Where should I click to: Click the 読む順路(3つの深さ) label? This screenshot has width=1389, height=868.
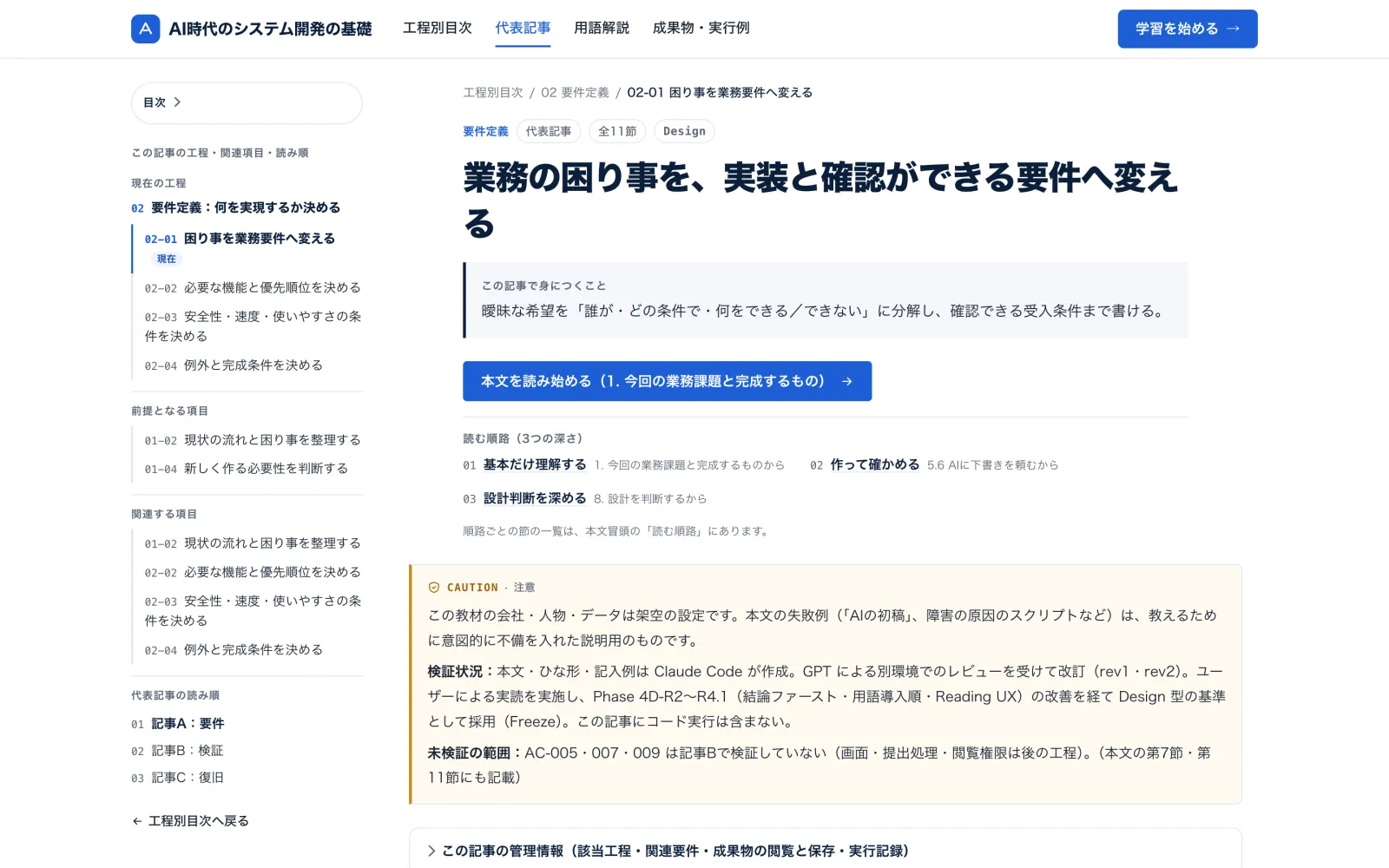[x=523, y=438]
